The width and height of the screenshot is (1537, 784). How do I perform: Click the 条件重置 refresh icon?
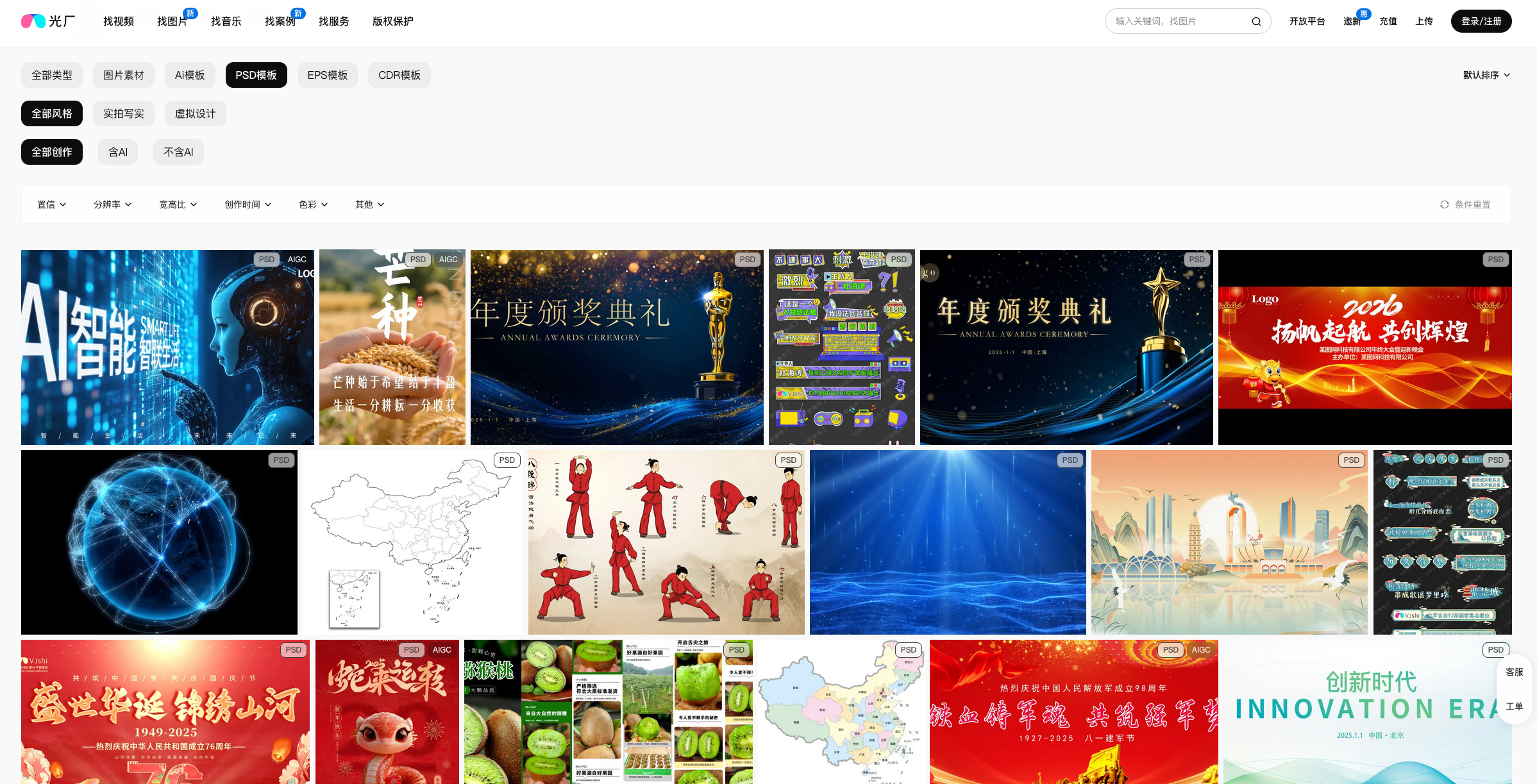point(1444,204)
